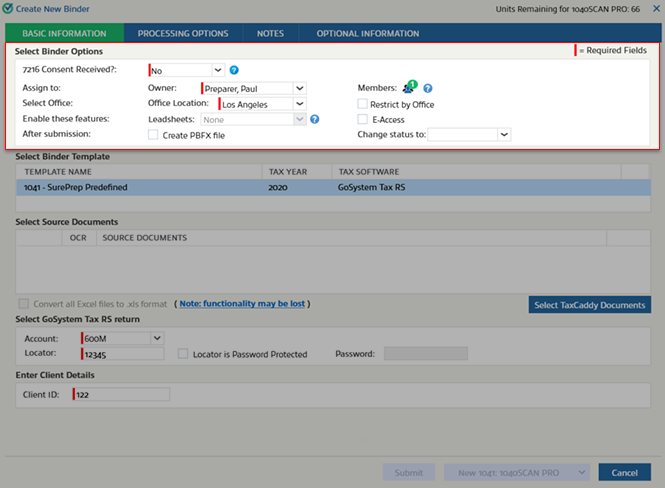665x488 pixels.
Task: Click the Cancel button
Action: click(624, 472)
